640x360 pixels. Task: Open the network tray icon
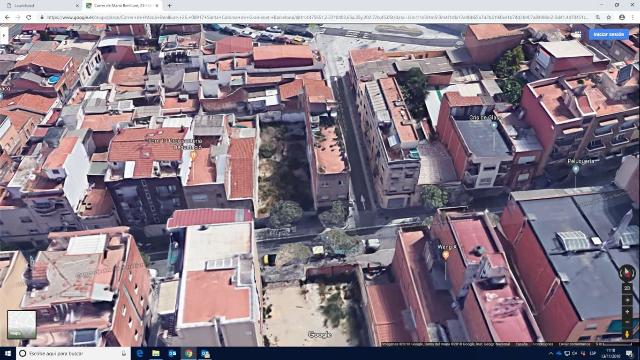567,353
